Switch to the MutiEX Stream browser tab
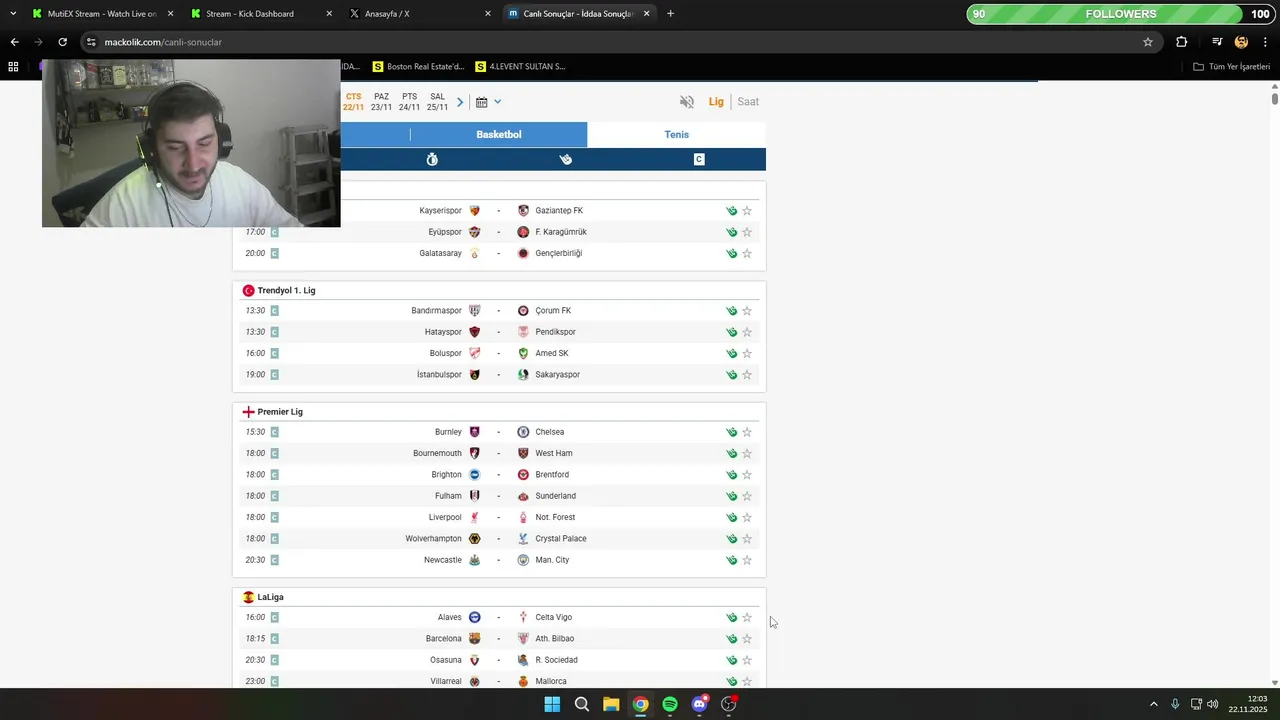This screenshot has width=1280, height=720. (102, 14)
